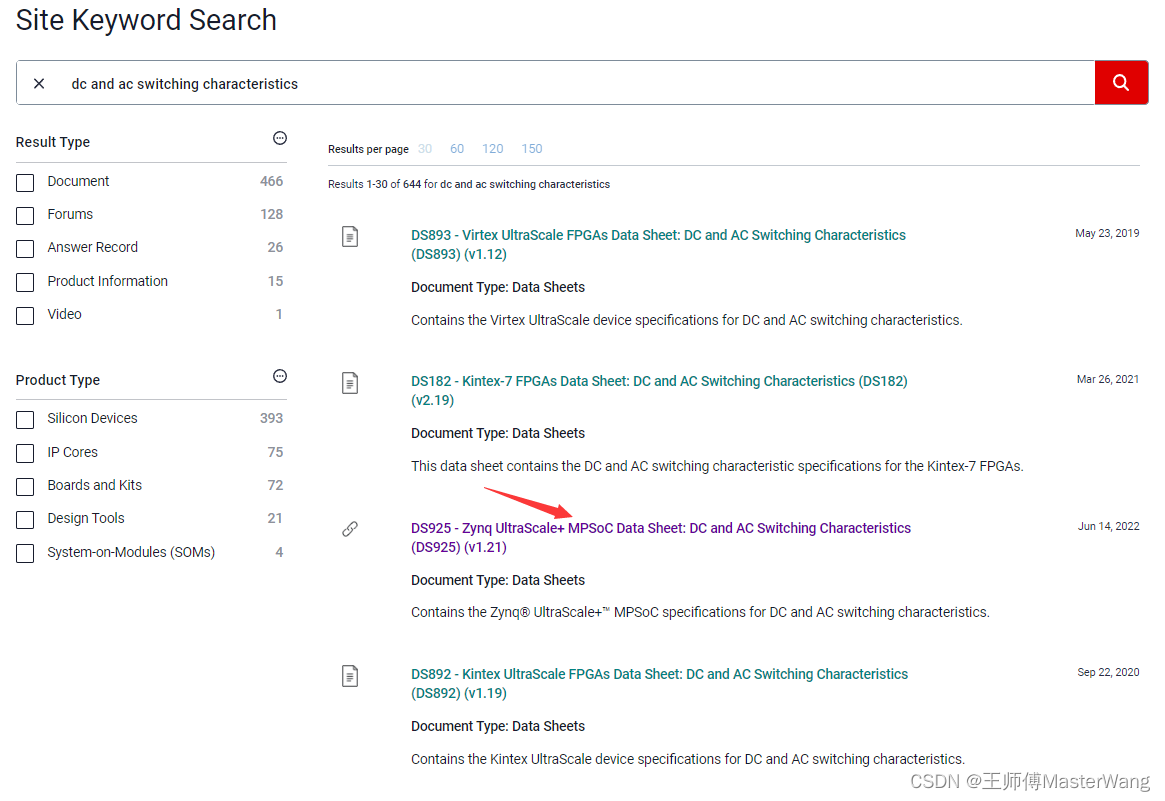Screen dimensions: 1165x801
Task: Click the Silicon Devices count 393
Action: (271, 418)
